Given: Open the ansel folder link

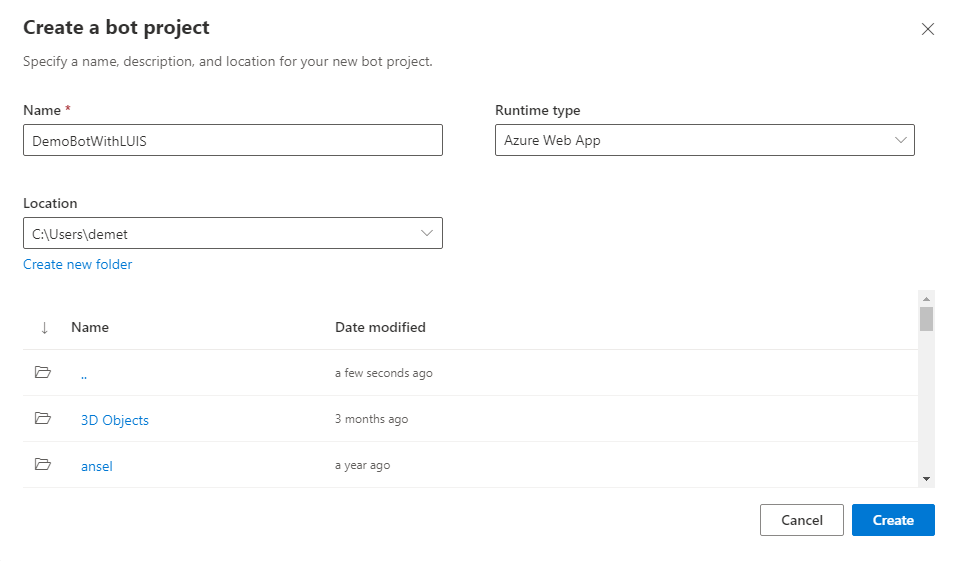Looking at the screenshot, I should click(x=96, y=466).
